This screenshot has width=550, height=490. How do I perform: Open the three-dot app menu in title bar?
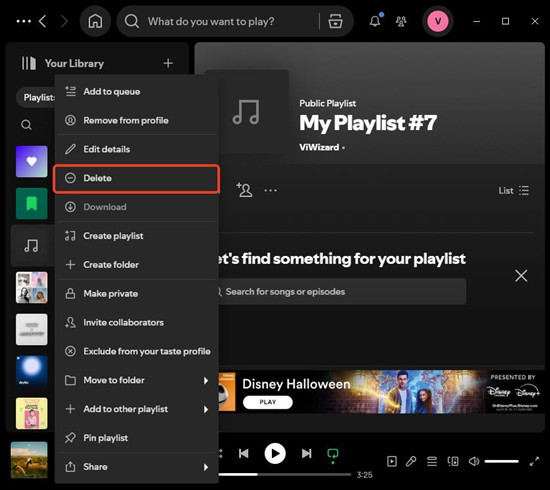click(x=24, y=21)
